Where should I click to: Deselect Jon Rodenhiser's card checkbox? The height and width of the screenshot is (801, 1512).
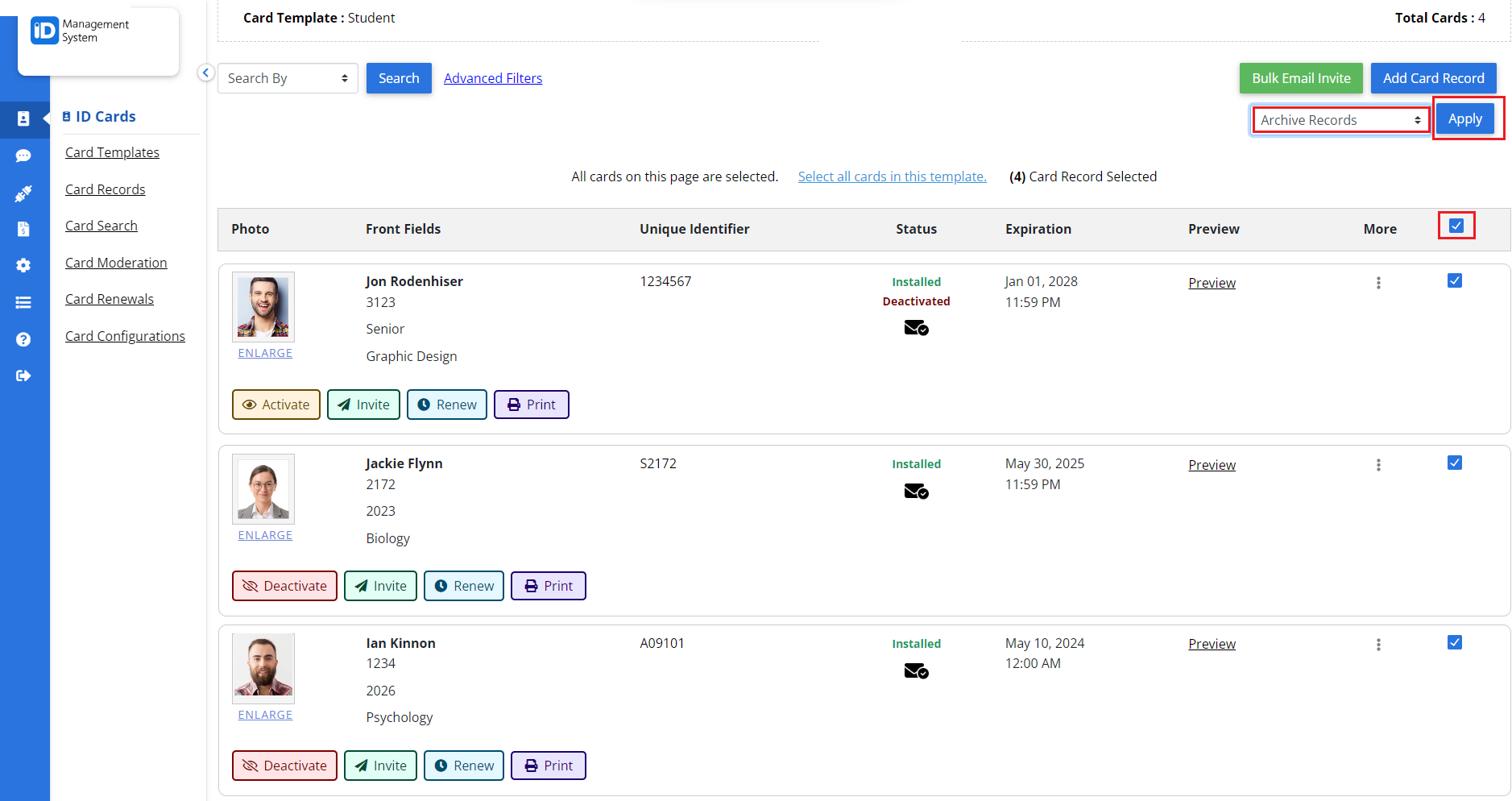tap(1454, 280)
